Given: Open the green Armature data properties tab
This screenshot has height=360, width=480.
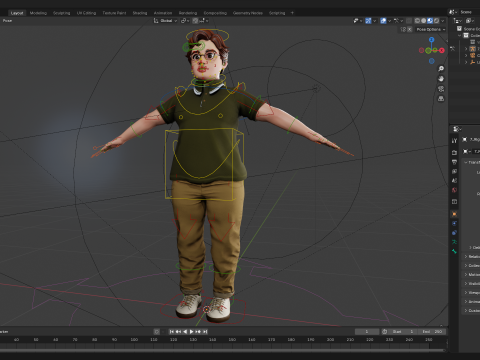Looking at the screenshot, I should tap(454, 242).
